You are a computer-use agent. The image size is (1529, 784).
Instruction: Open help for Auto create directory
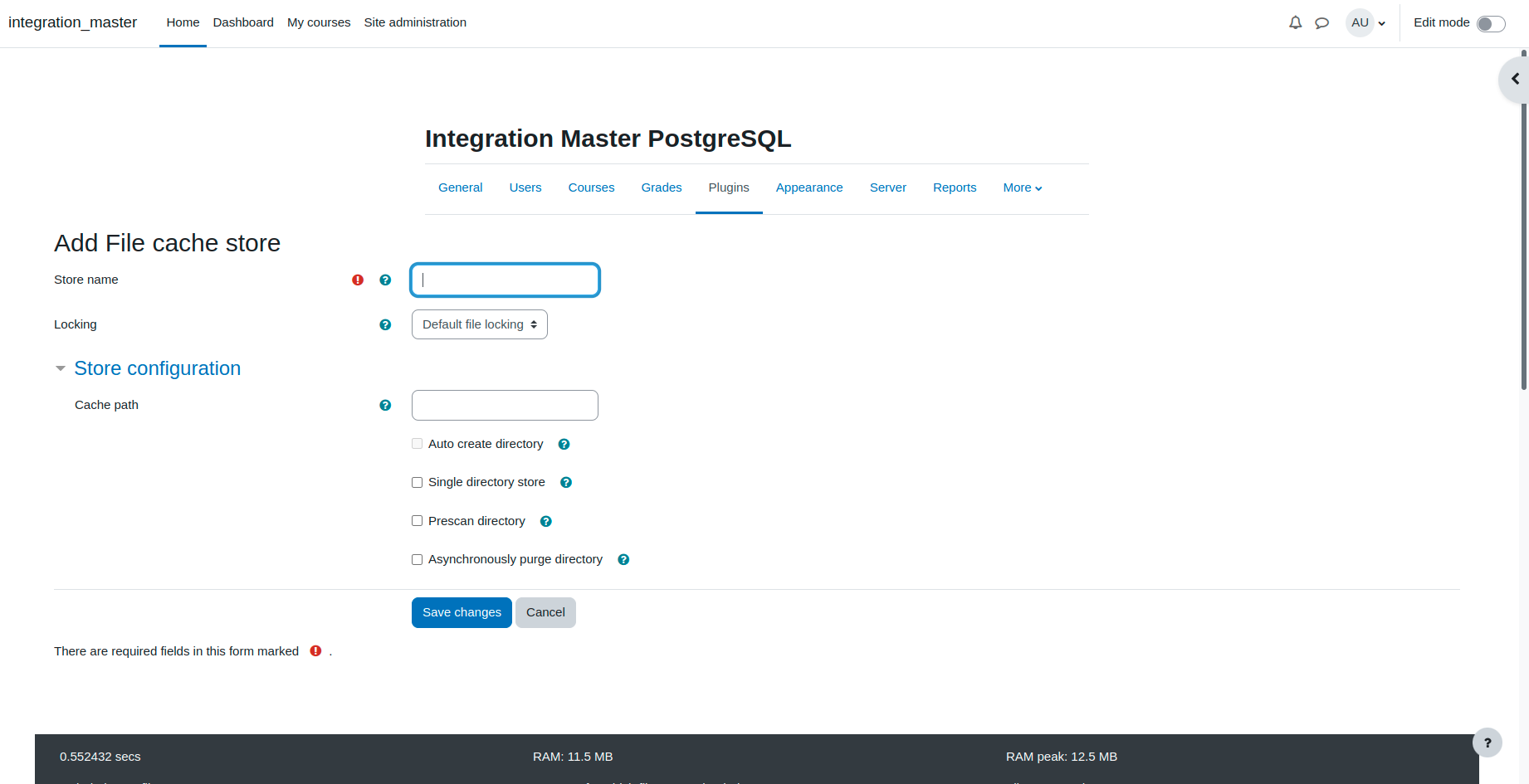click(564, 444)
